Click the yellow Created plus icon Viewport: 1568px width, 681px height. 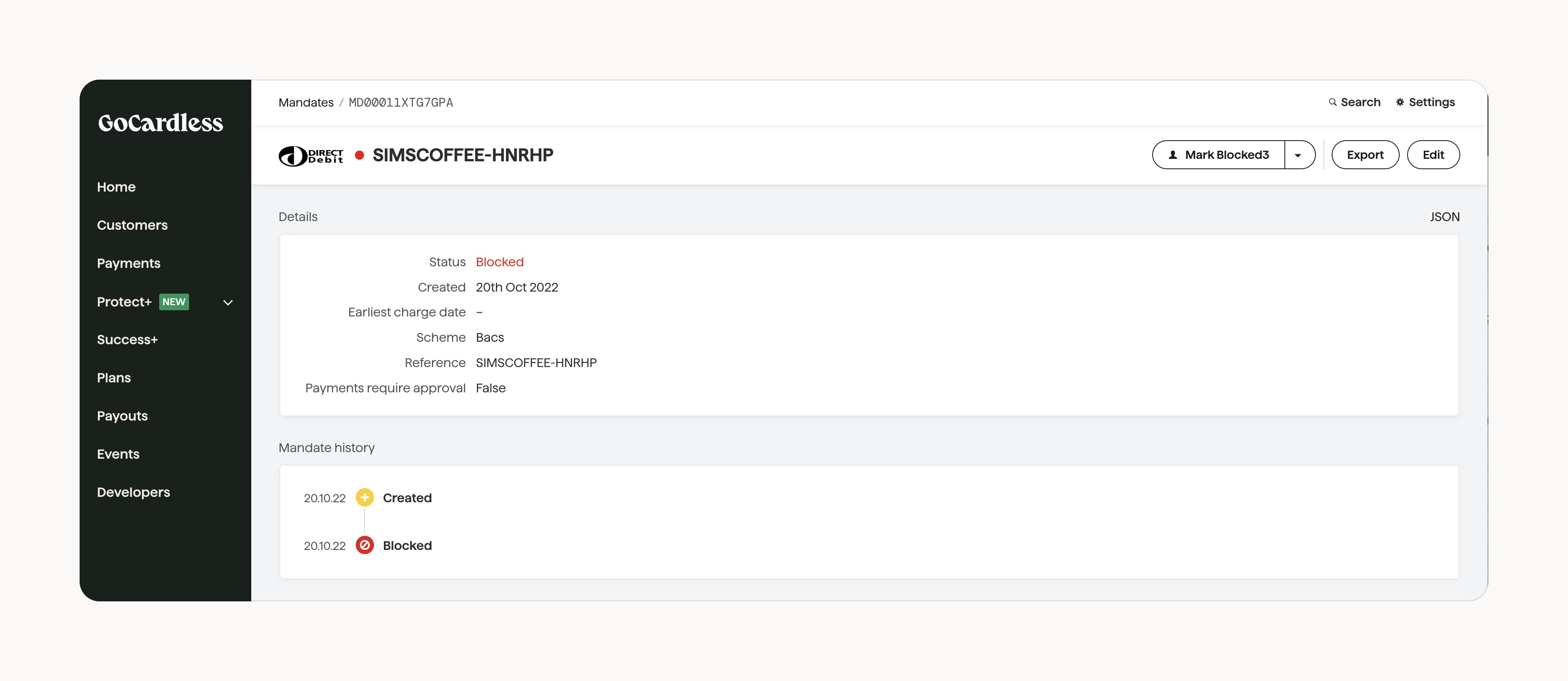(364, 498)
